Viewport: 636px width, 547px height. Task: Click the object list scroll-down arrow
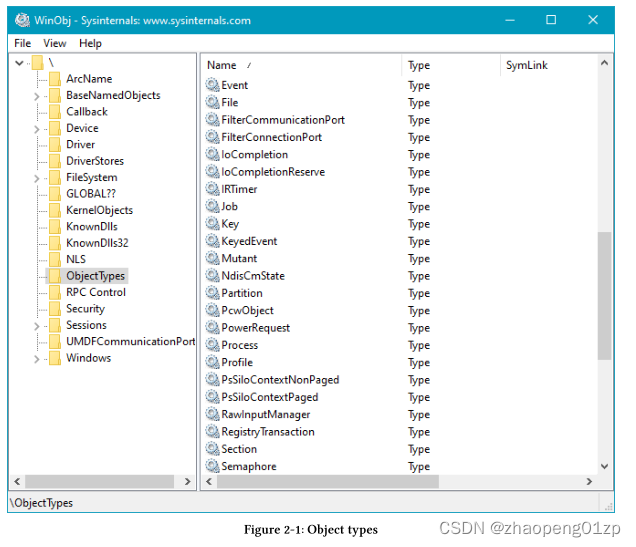(x=604, y=466)
